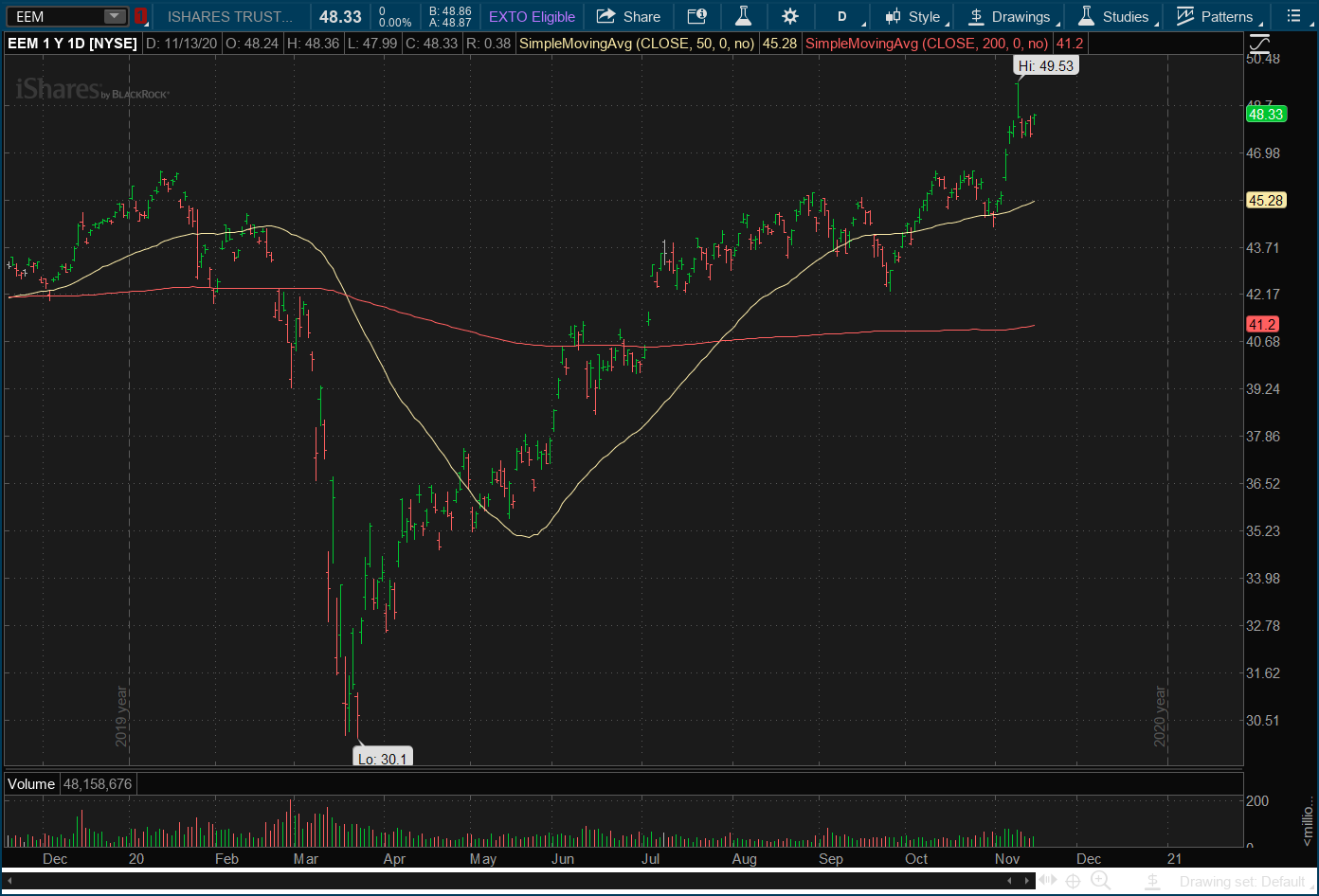Click the price axis settings icon
The image size is (1319, 896).
point(1259,44)
